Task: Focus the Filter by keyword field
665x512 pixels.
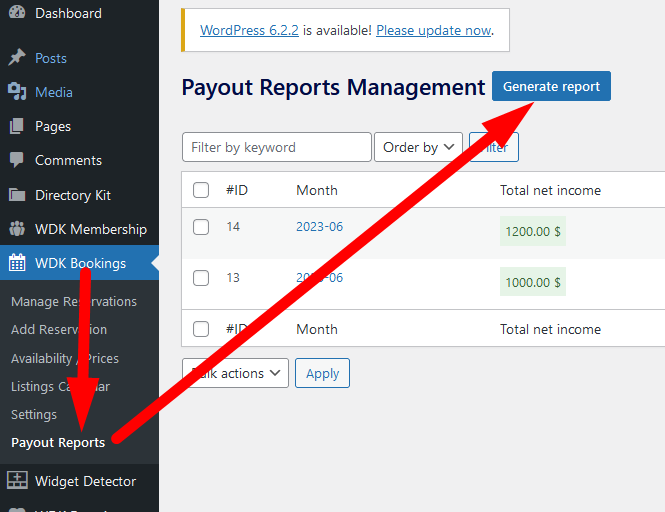Action: [x=277, y=147]
